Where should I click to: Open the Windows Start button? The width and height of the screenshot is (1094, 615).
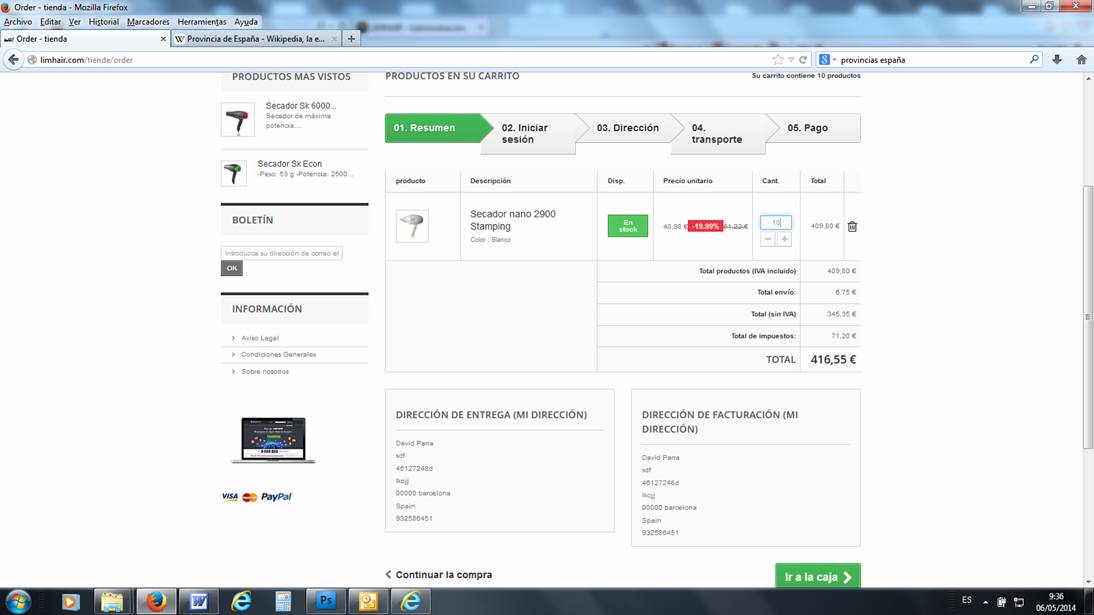(x=18, y=601)
